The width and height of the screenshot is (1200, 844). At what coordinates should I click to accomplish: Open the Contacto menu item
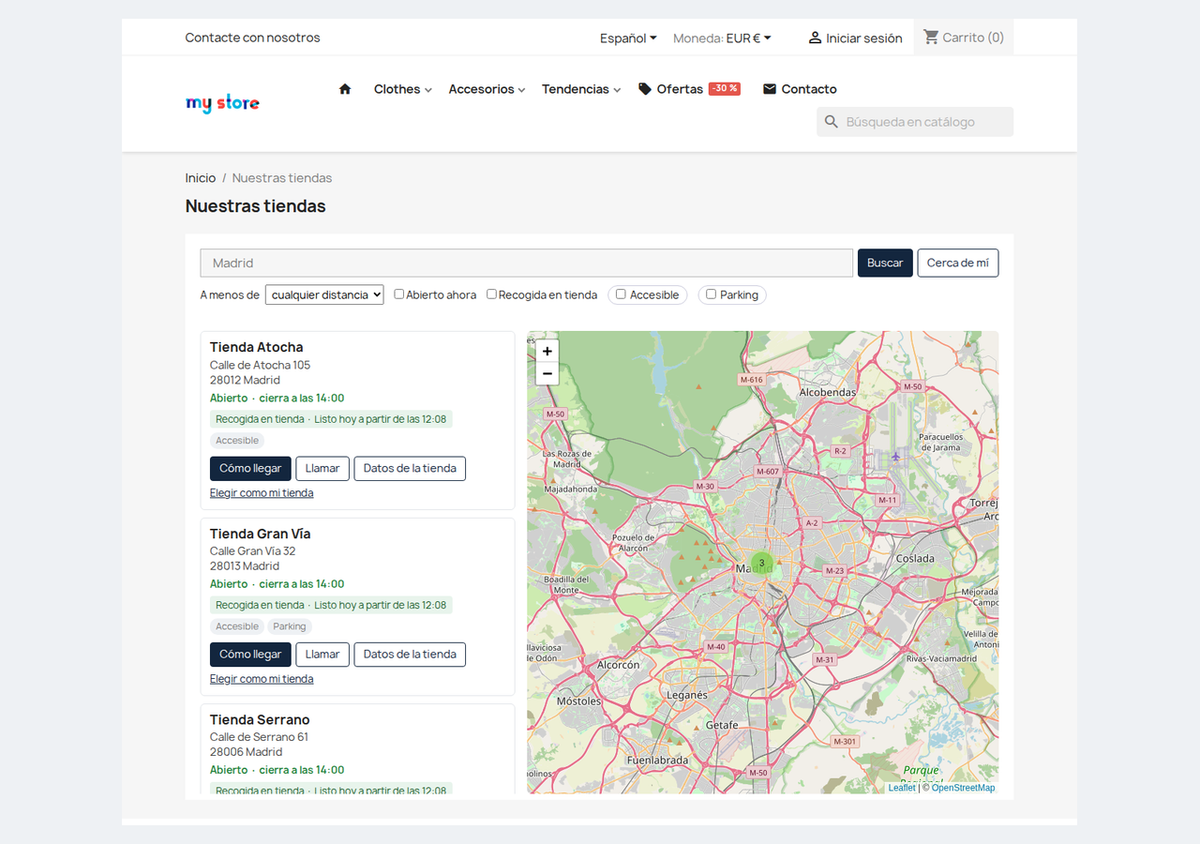(809, 89)
